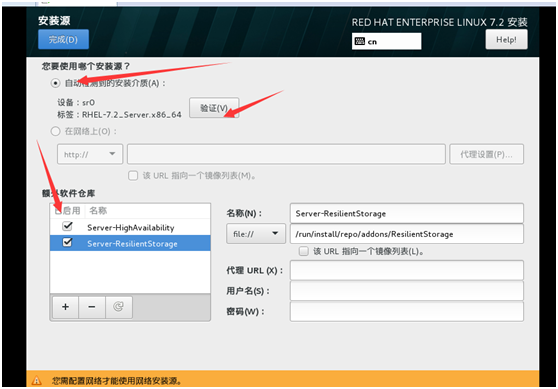This screenshot has height=389, width=558.
Task: Toggle mirror list checkbox (M) under network URL
Action: click(133, 175)
